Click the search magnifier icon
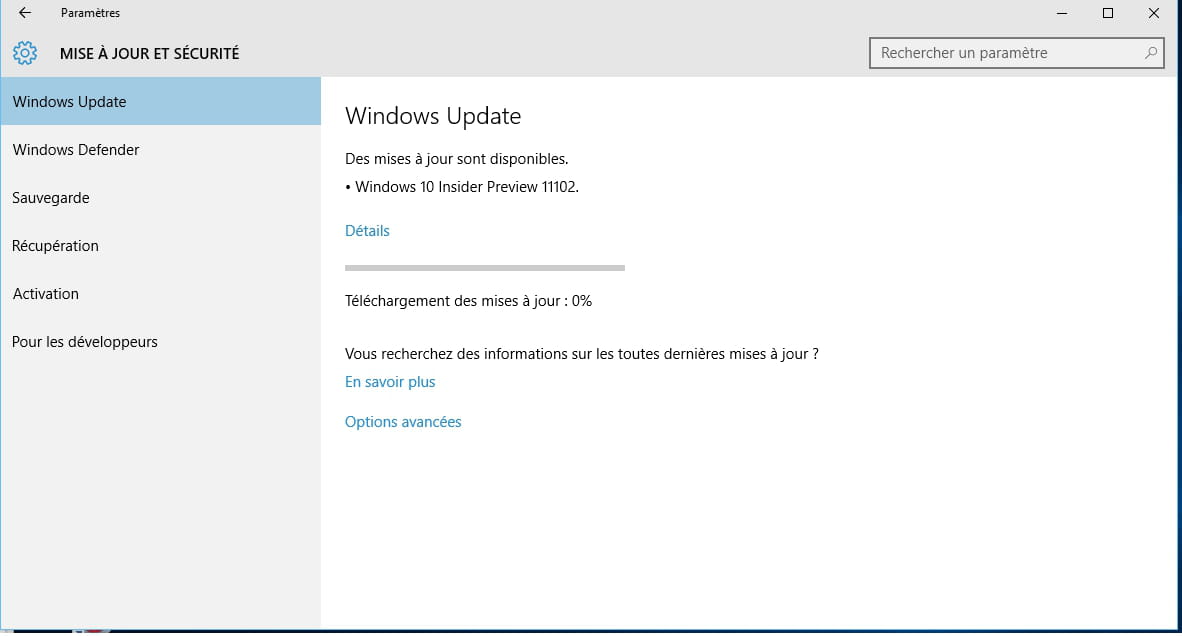 pyautogui.click(x=1150, y=54)
